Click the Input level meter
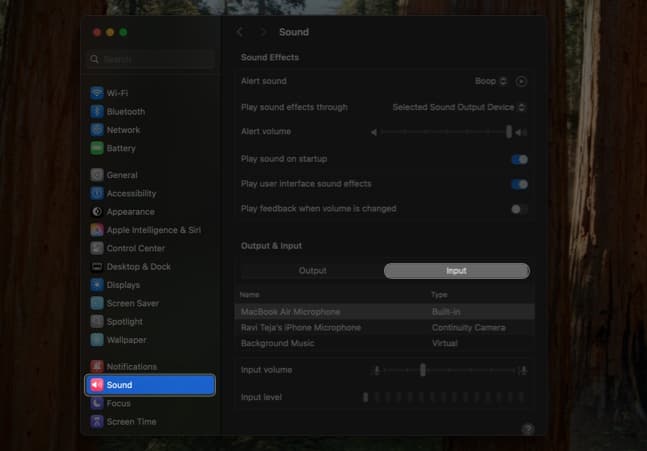Image resolution: width=647 pixels, height=451 pixels. tap(444, 397)
